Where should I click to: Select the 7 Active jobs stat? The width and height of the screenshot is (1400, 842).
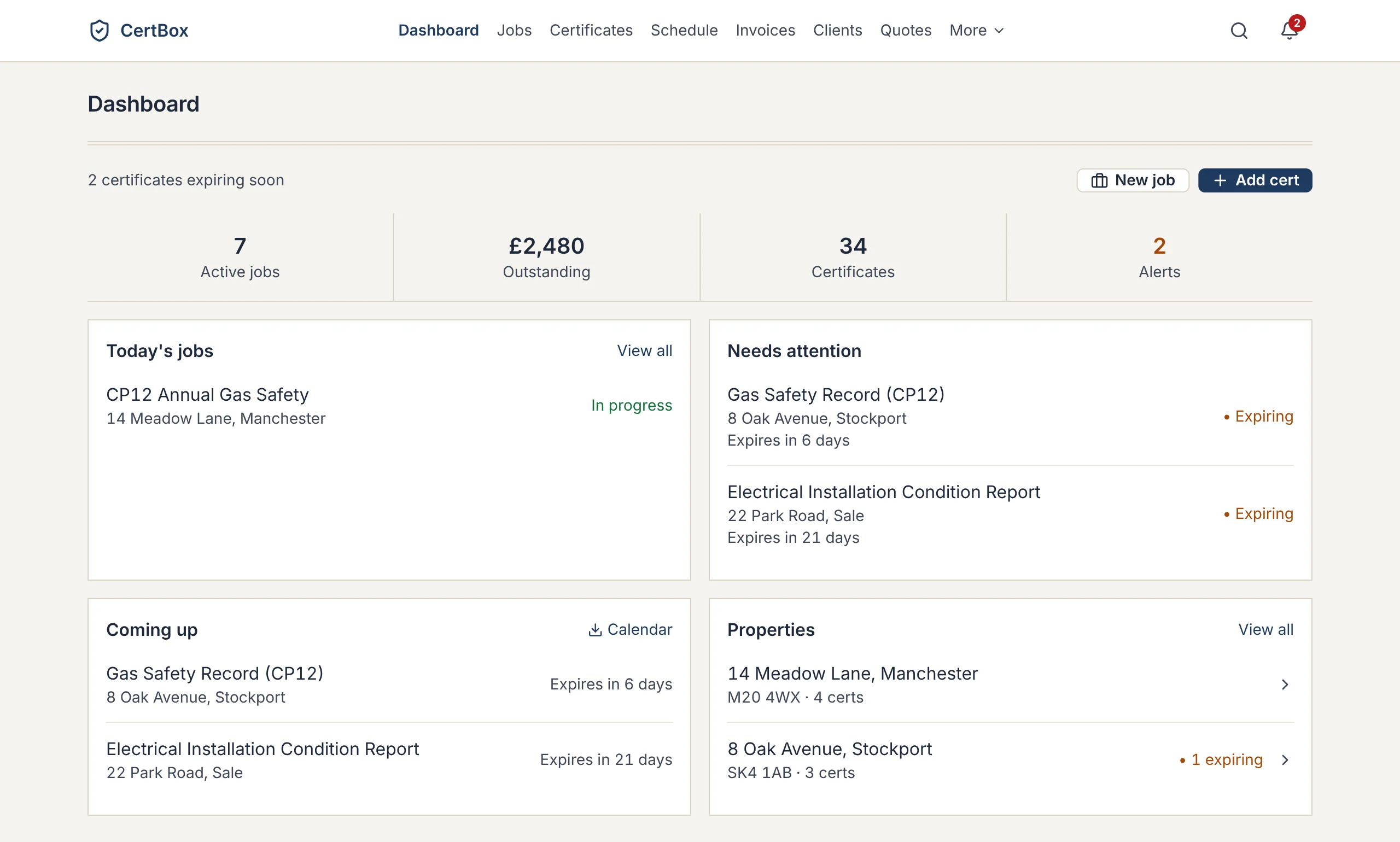[x=240, y=258]
